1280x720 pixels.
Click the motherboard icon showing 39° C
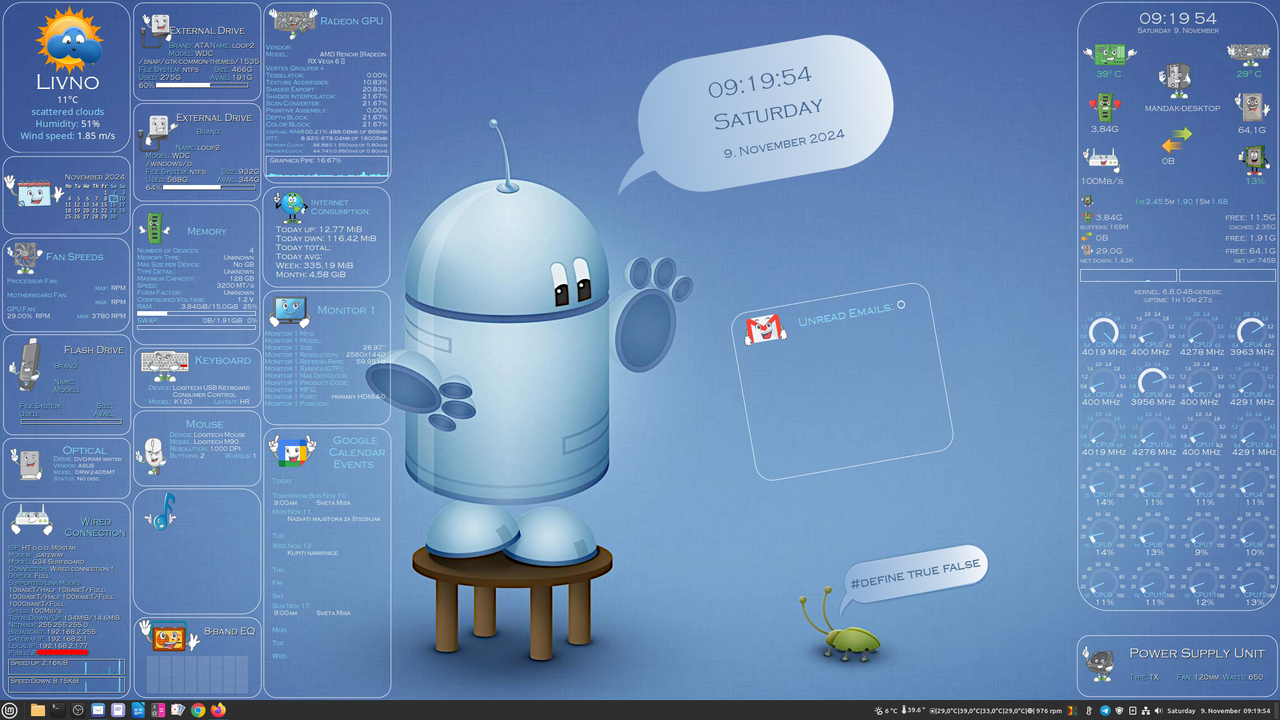point(1109,53)
